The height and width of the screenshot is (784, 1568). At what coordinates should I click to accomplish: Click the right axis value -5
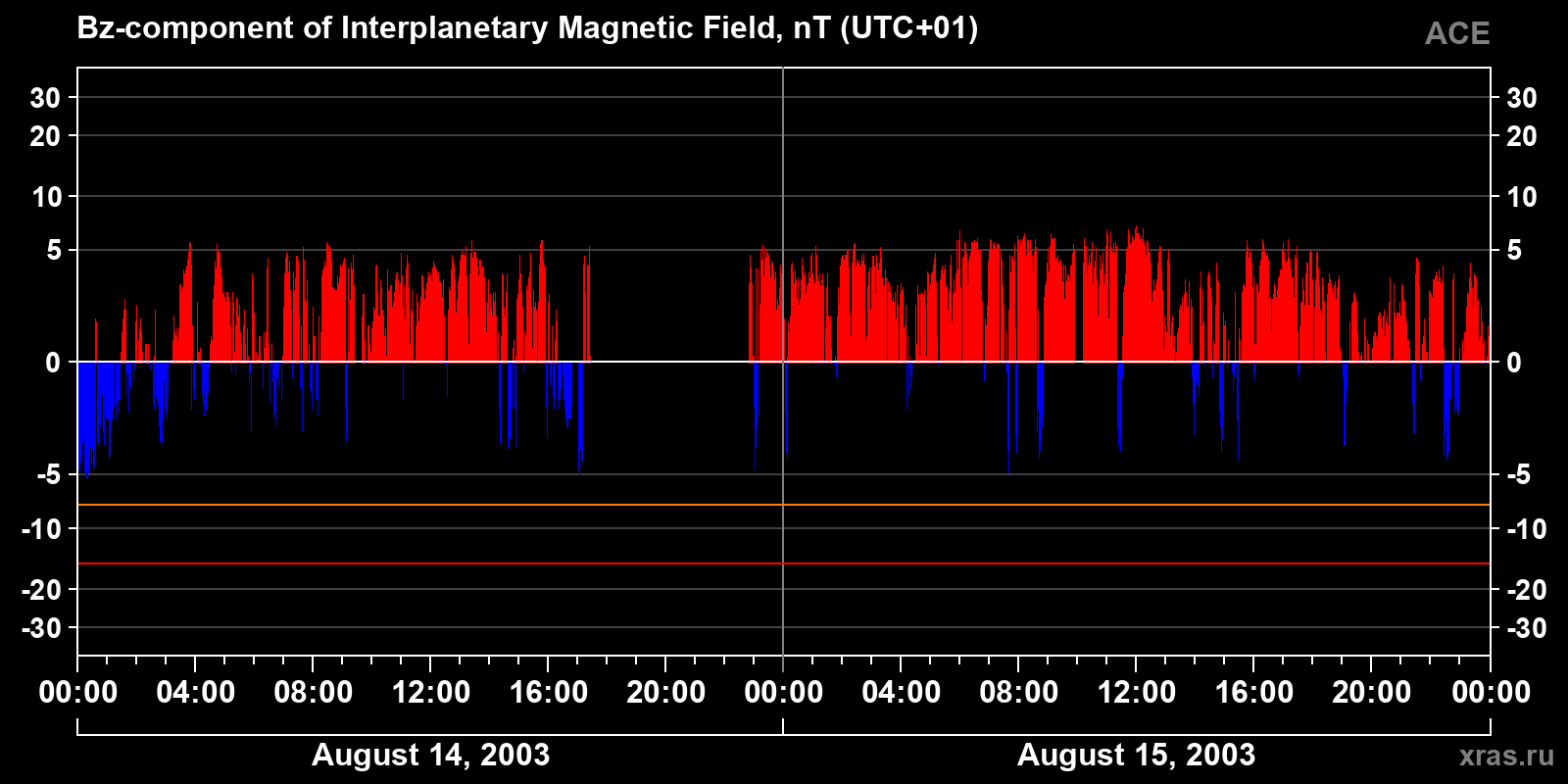(x=1518, y=475)
